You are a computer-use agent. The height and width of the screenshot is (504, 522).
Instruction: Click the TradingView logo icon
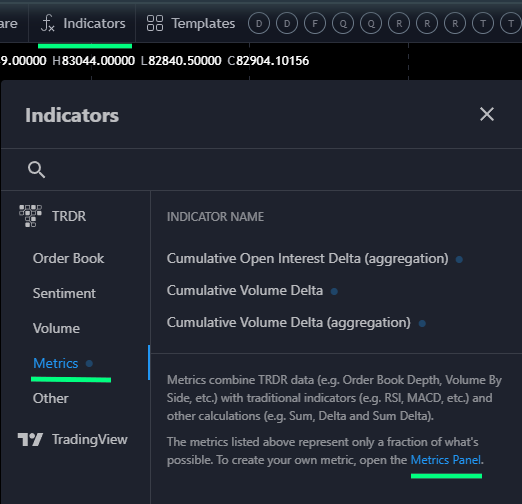pos(30,439)
